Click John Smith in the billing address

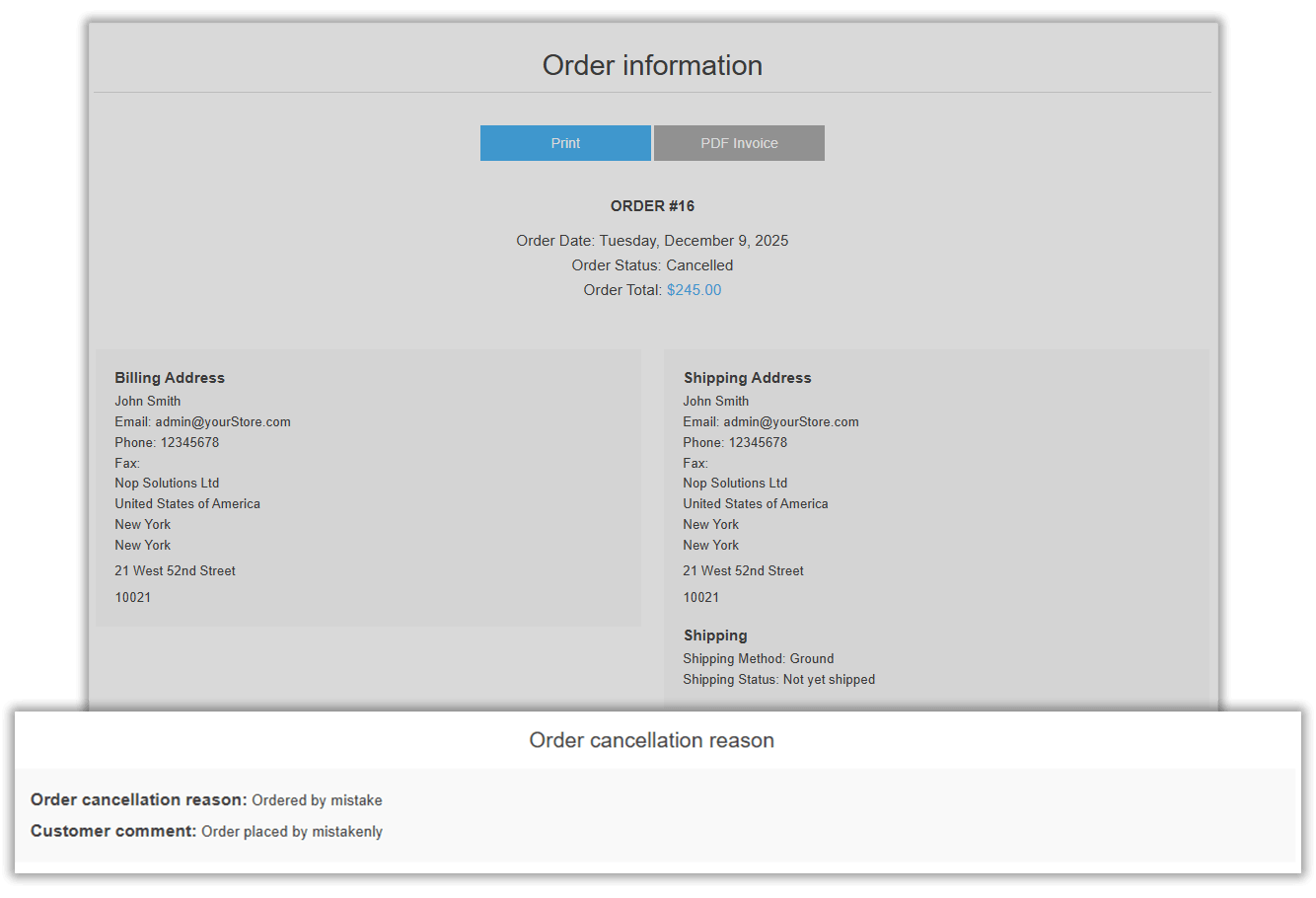[x=147, y=401]
